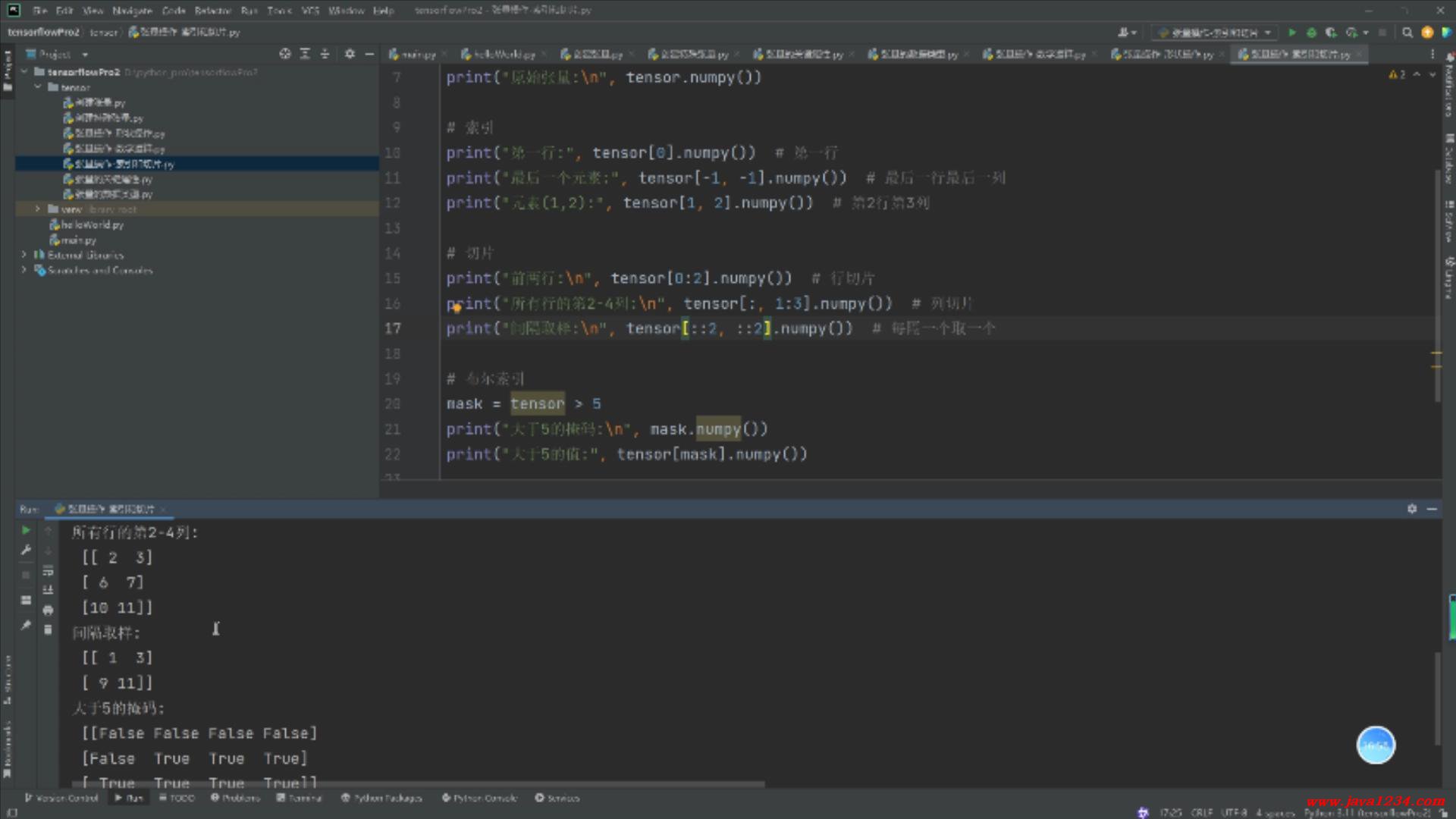Open Python Console tool window
The image size is (1456, 819).
click(x=479, y=798)
